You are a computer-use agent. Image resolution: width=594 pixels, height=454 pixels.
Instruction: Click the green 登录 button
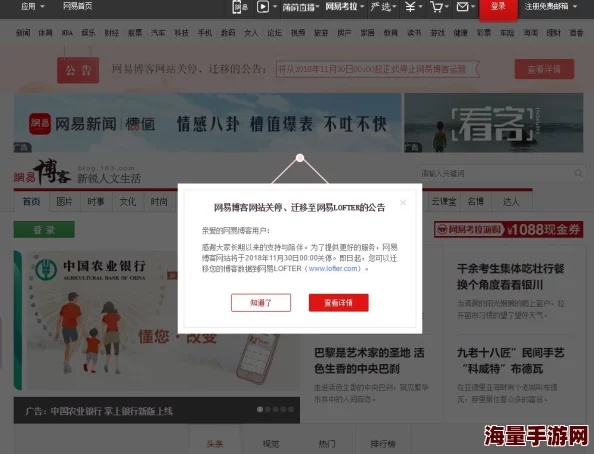point(44,230)
